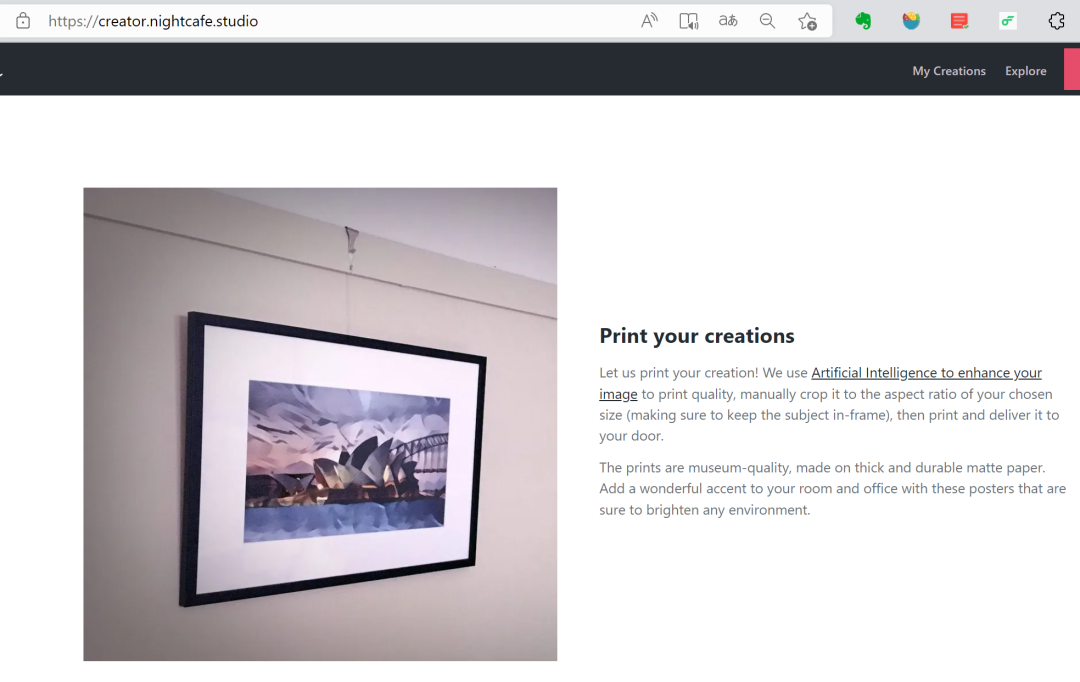Expand the chevron at navbar's left edge
Screen dimensions: 1080x682
(x=2, y=72)
